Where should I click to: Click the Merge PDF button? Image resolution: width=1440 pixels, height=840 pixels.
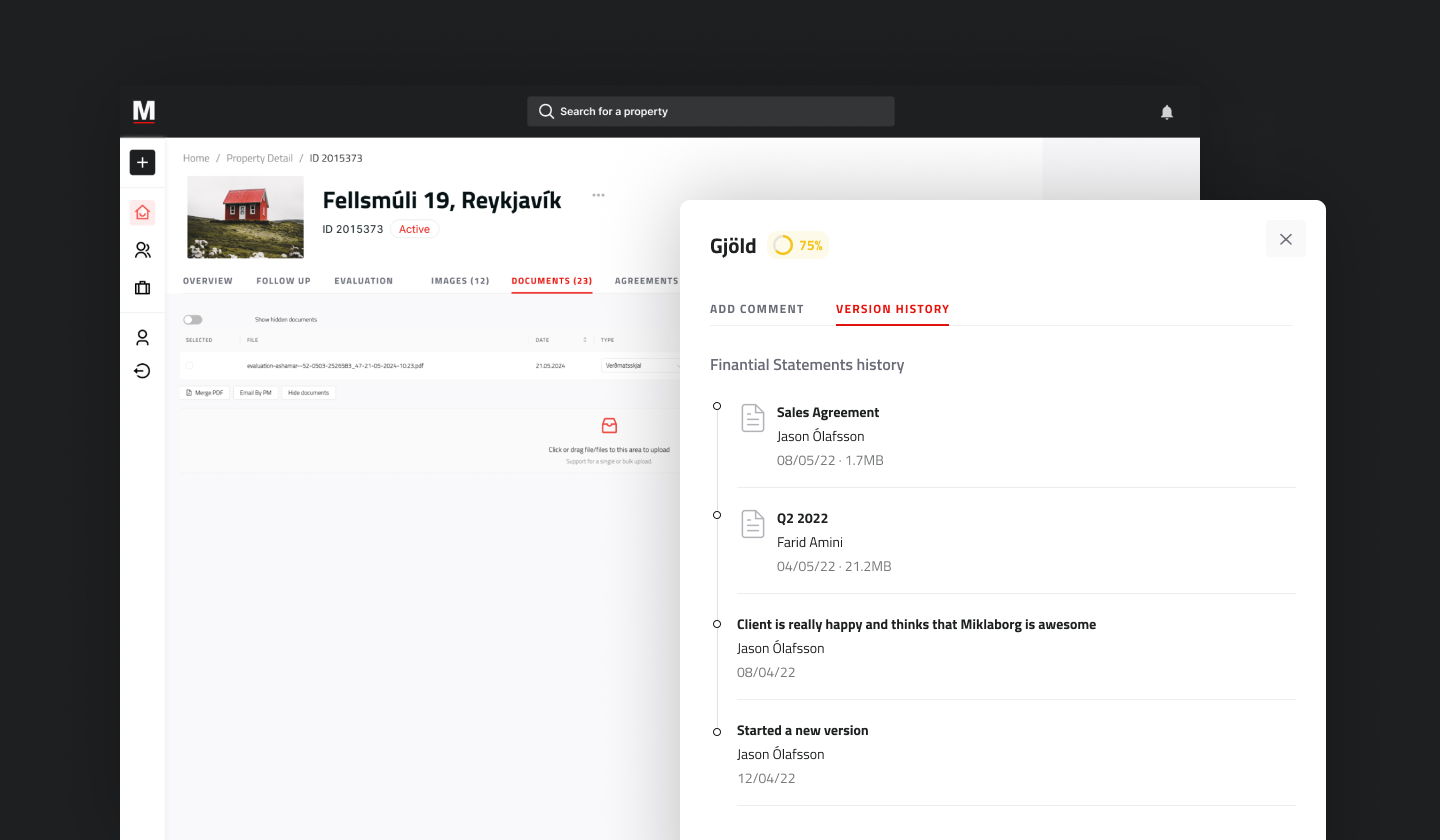pos(204,392)
